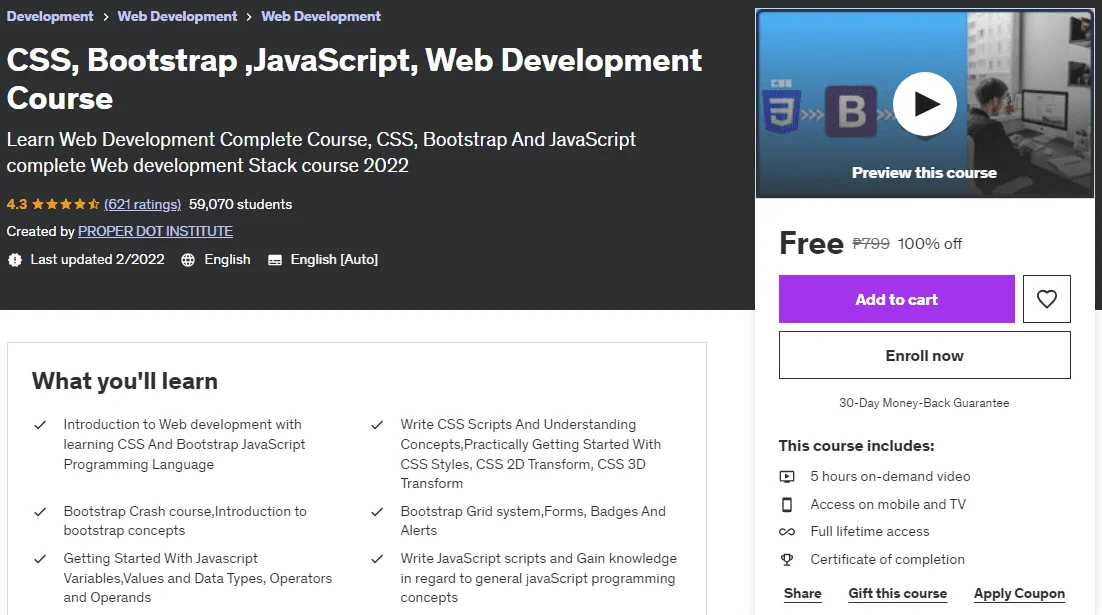The image size is (1102, 615).
Task: Click the English language text next to globe
Action: click(227, 260)
